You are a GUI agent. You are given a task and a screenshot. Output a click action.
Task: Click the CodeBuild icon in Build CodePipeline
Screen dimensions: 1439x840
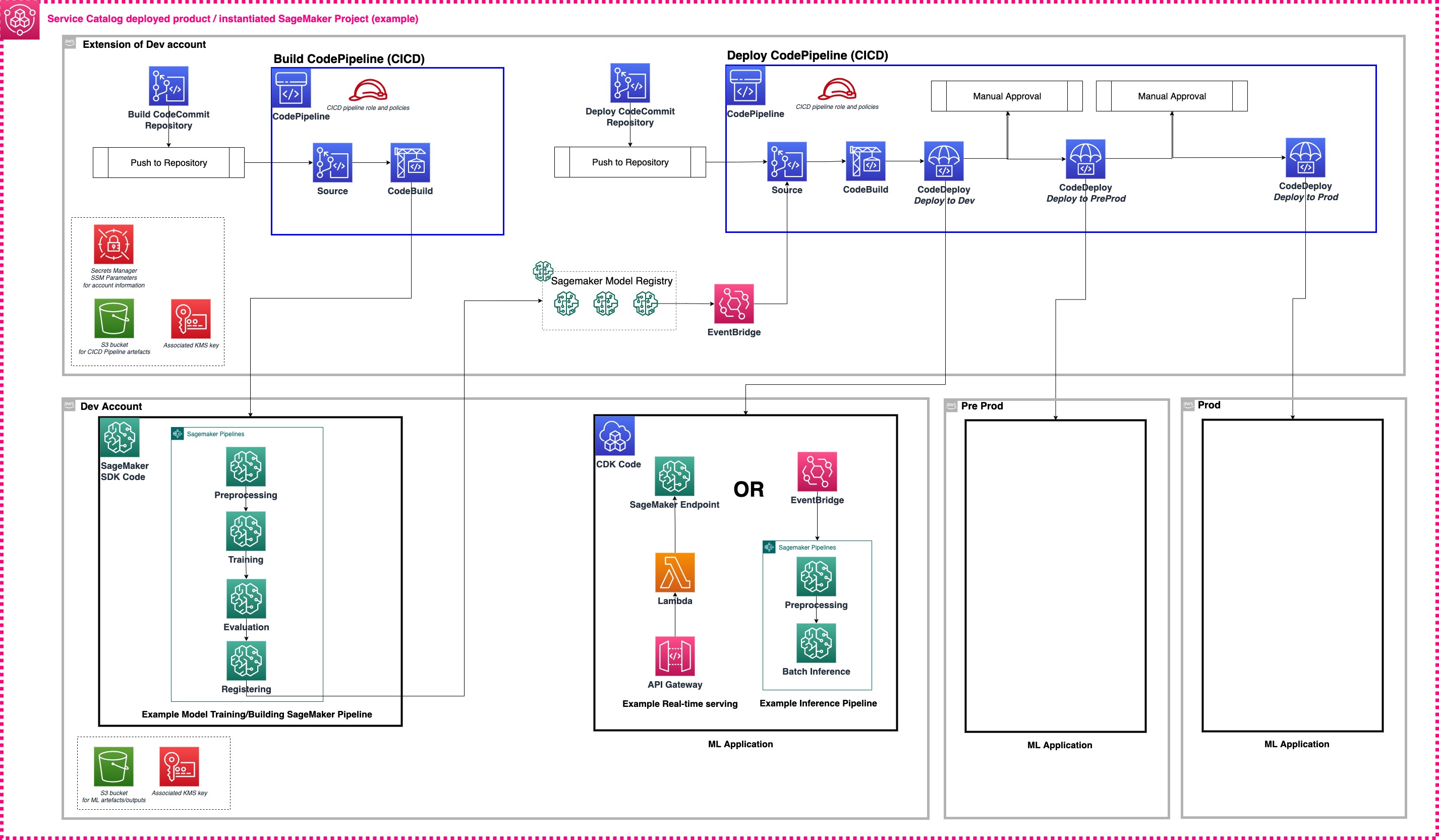[410, 163]
